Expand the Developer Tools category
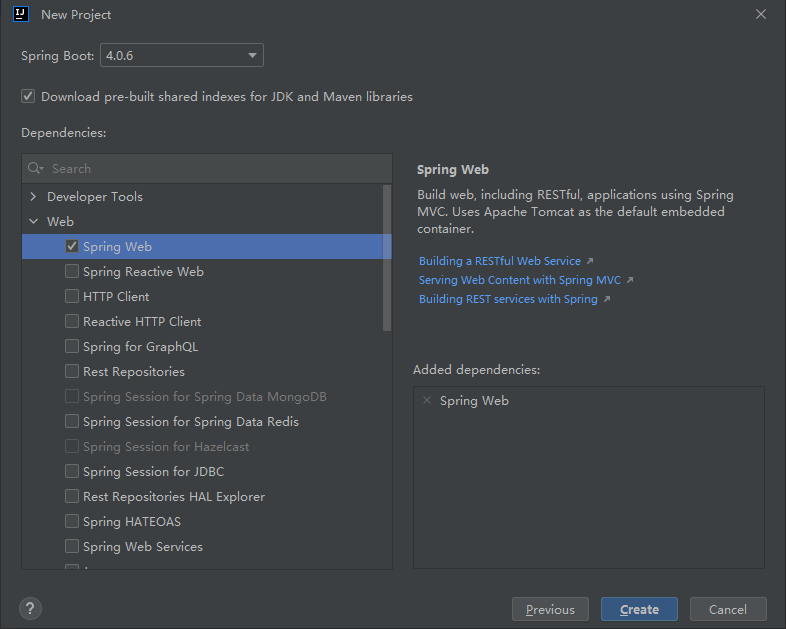Viewport: 786px width, 629px height. (33, 196)
